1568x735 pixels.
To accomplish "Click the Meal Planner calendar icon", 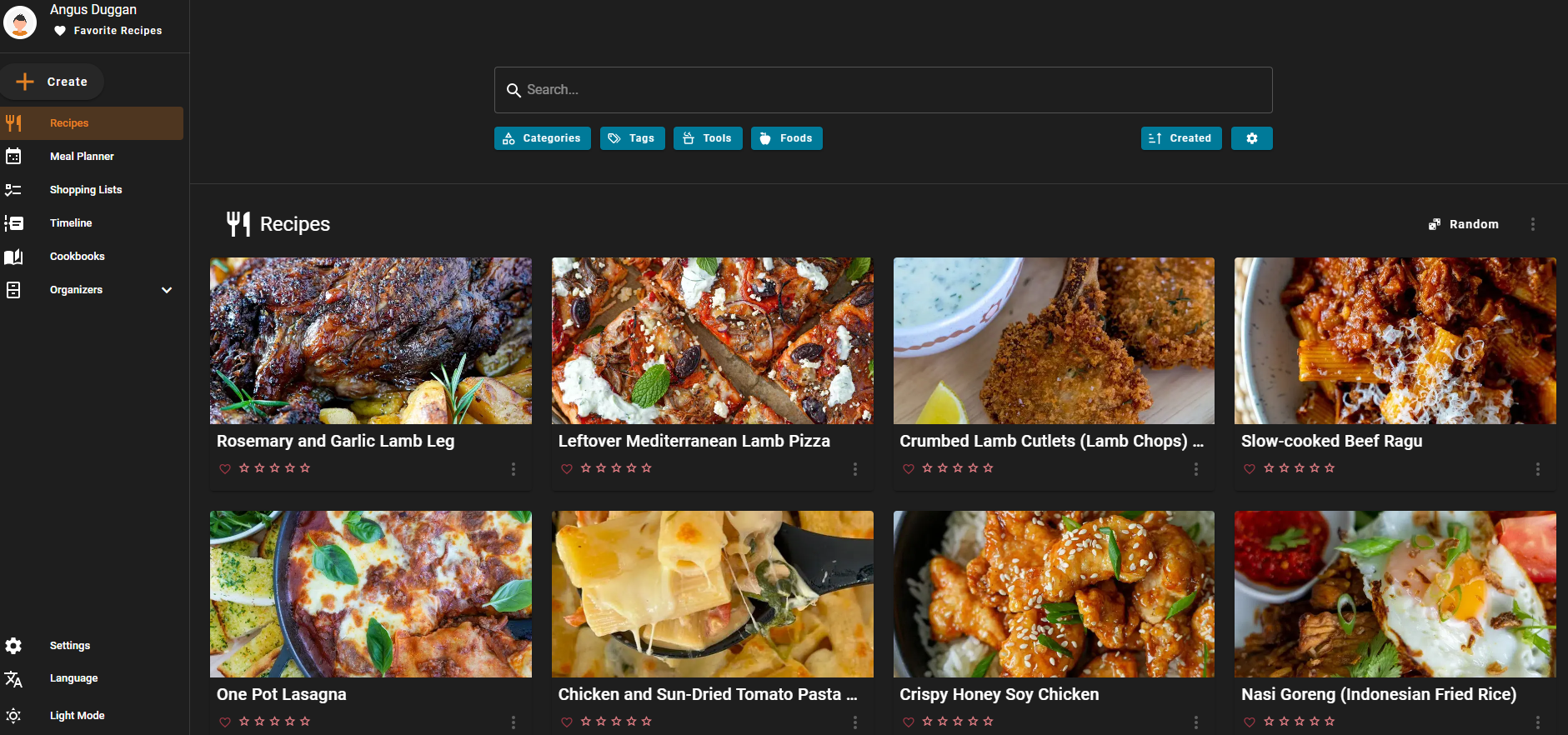I will pos(13,157).
